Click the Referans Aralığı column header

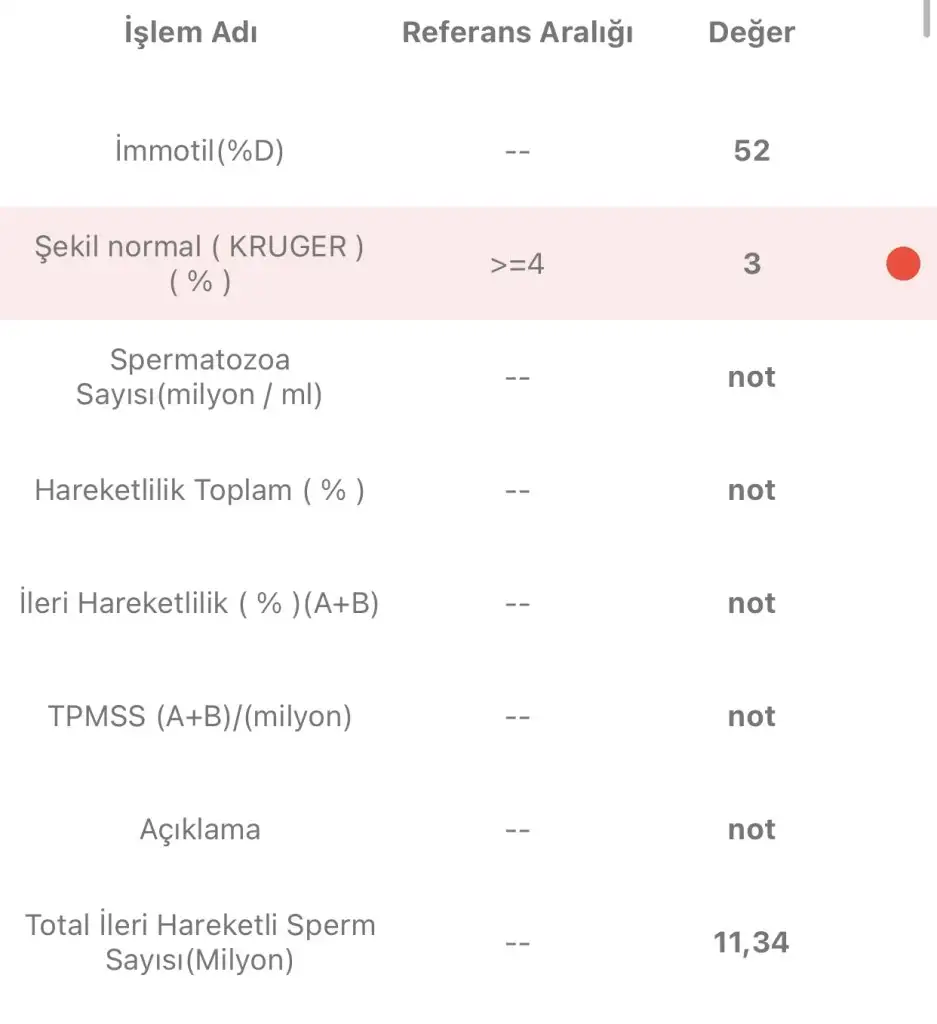517,33
